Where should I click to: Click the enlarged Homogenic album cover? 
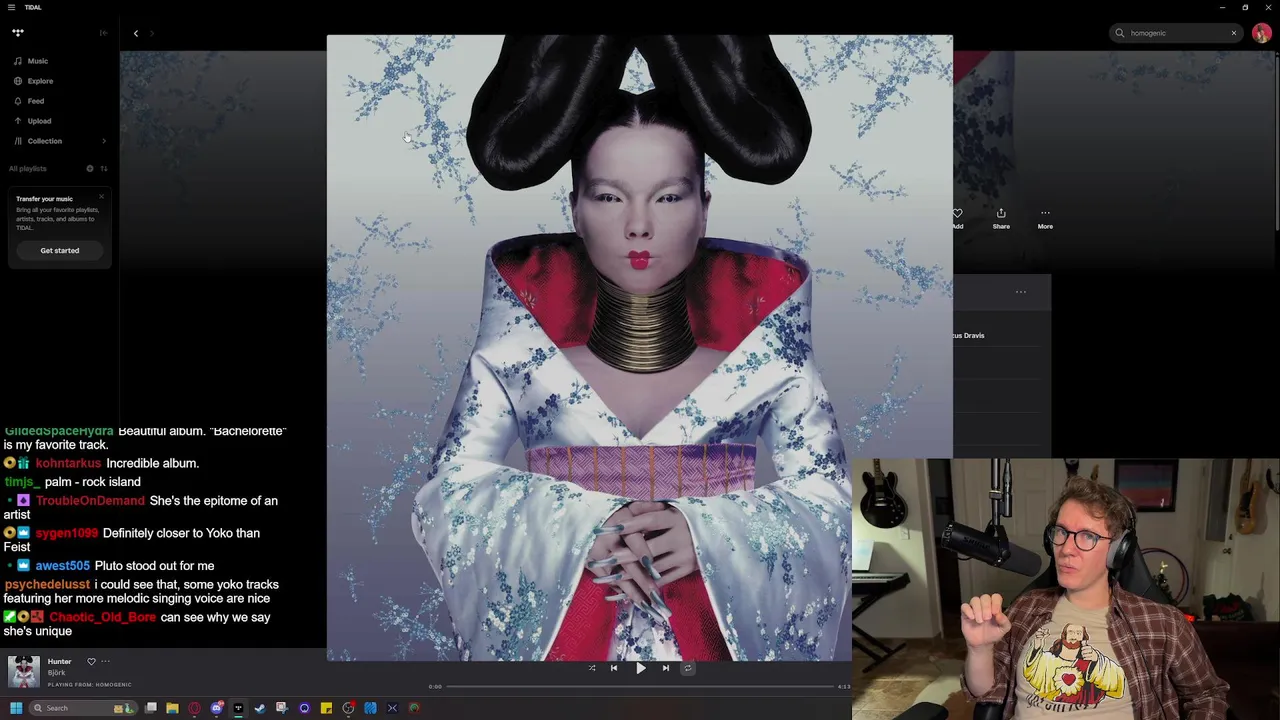(639, 347)
